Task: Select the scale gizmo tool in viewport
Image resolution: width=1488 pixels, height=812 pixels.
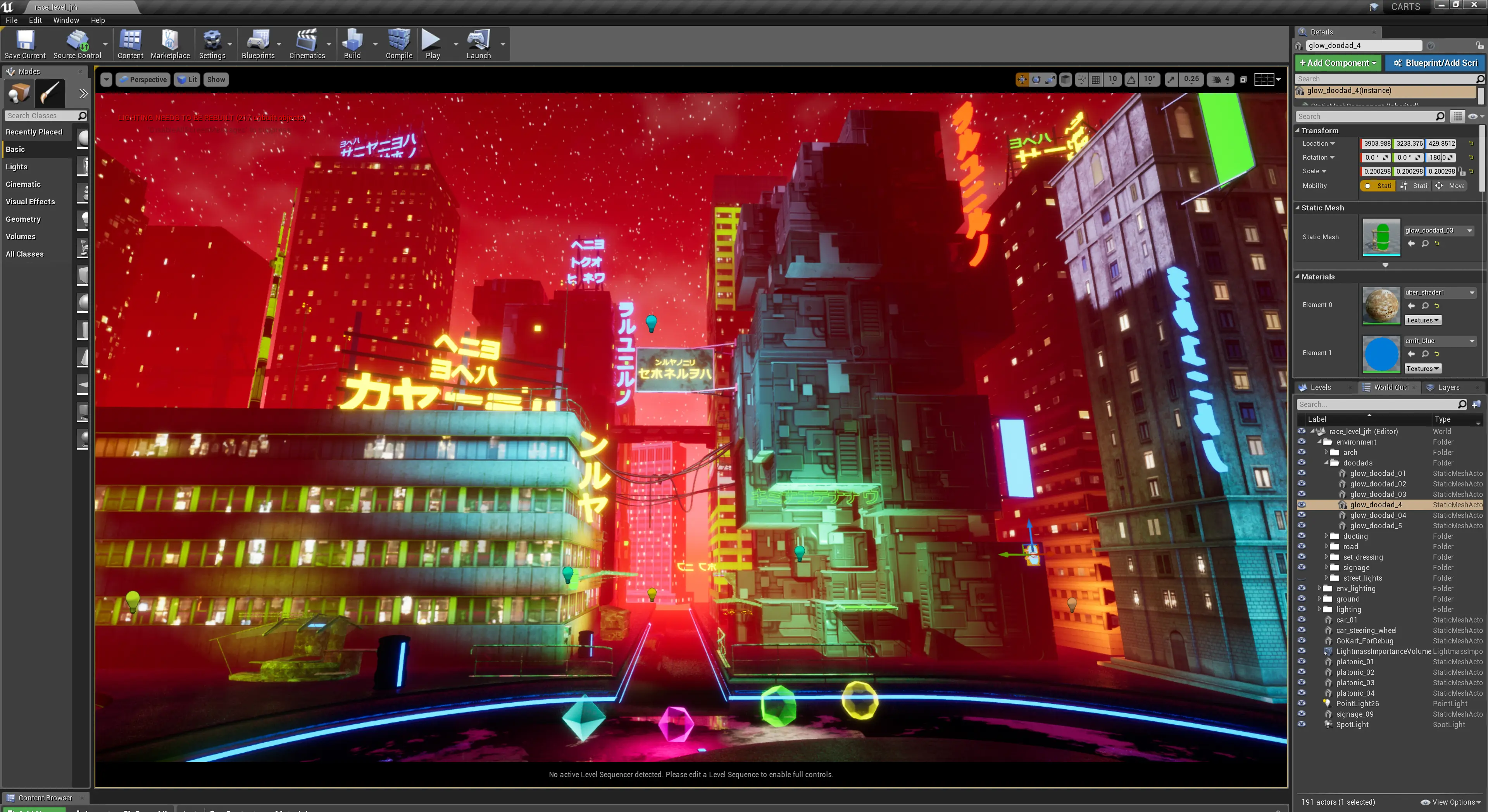Action: 1050,80
